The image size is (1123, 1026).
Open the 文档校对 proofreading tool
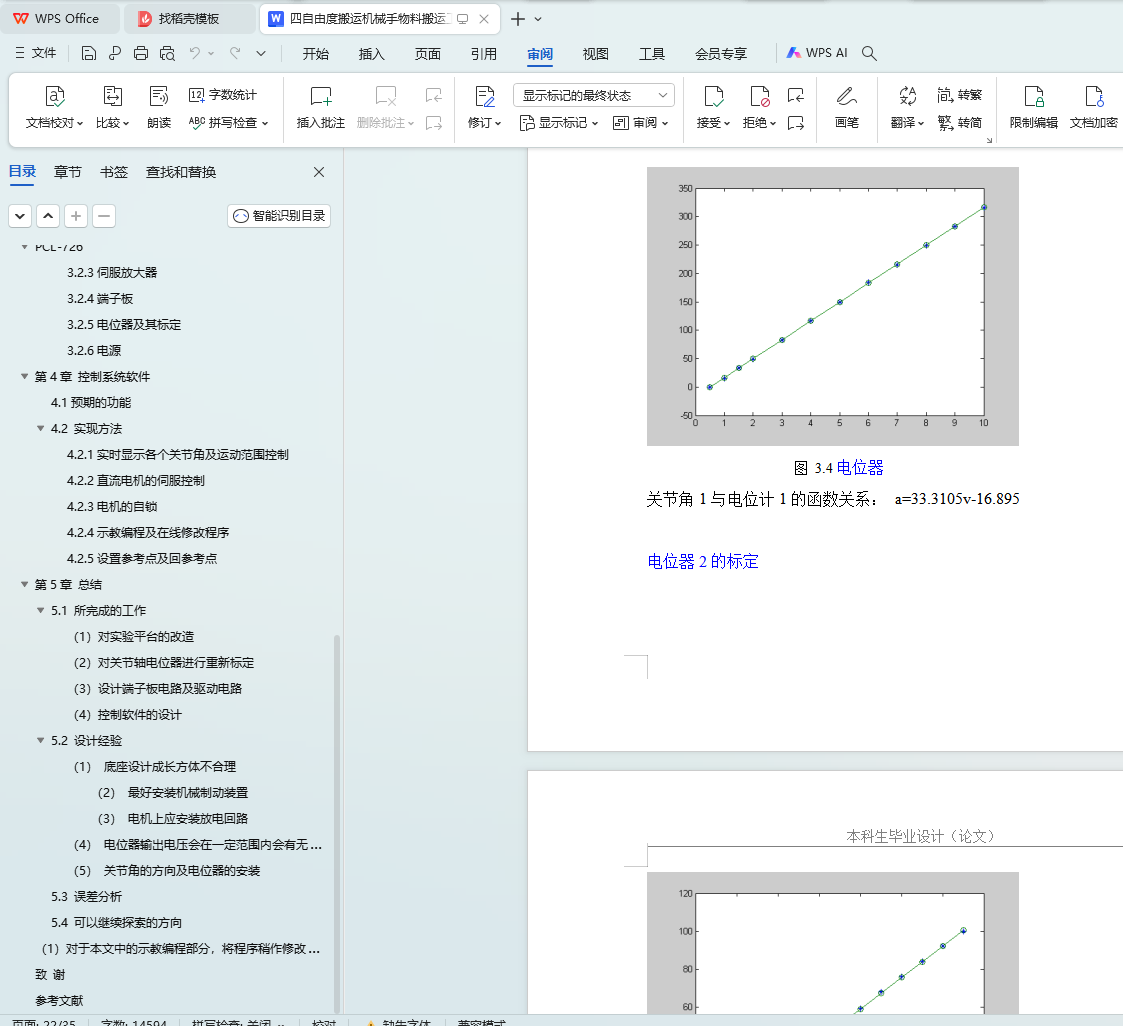54,107
